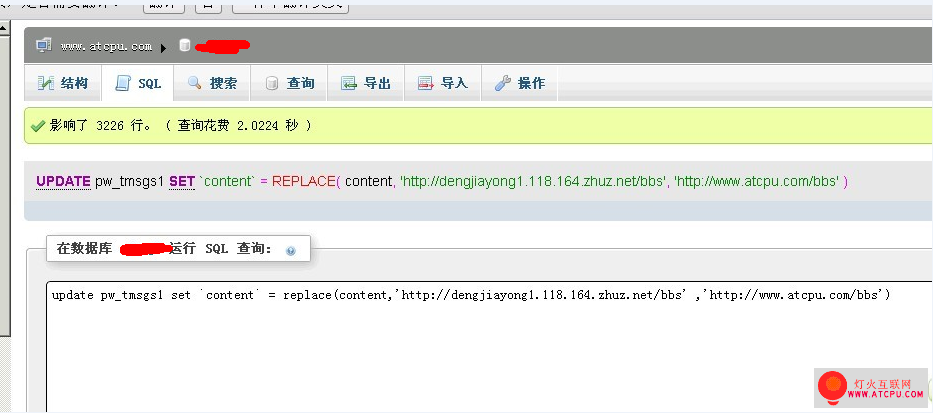The image size is (933, 413).
Task: Click the UPDATE keyword link in the query
Action: pos(64,182)
